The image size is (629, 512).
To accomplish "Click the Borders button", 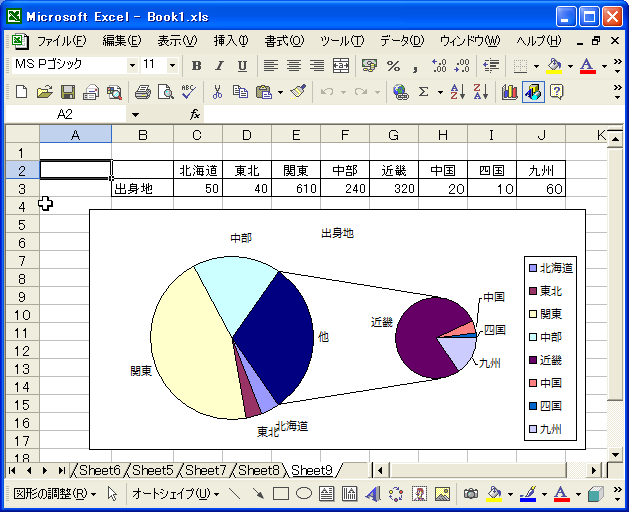I will click(520, 65).
